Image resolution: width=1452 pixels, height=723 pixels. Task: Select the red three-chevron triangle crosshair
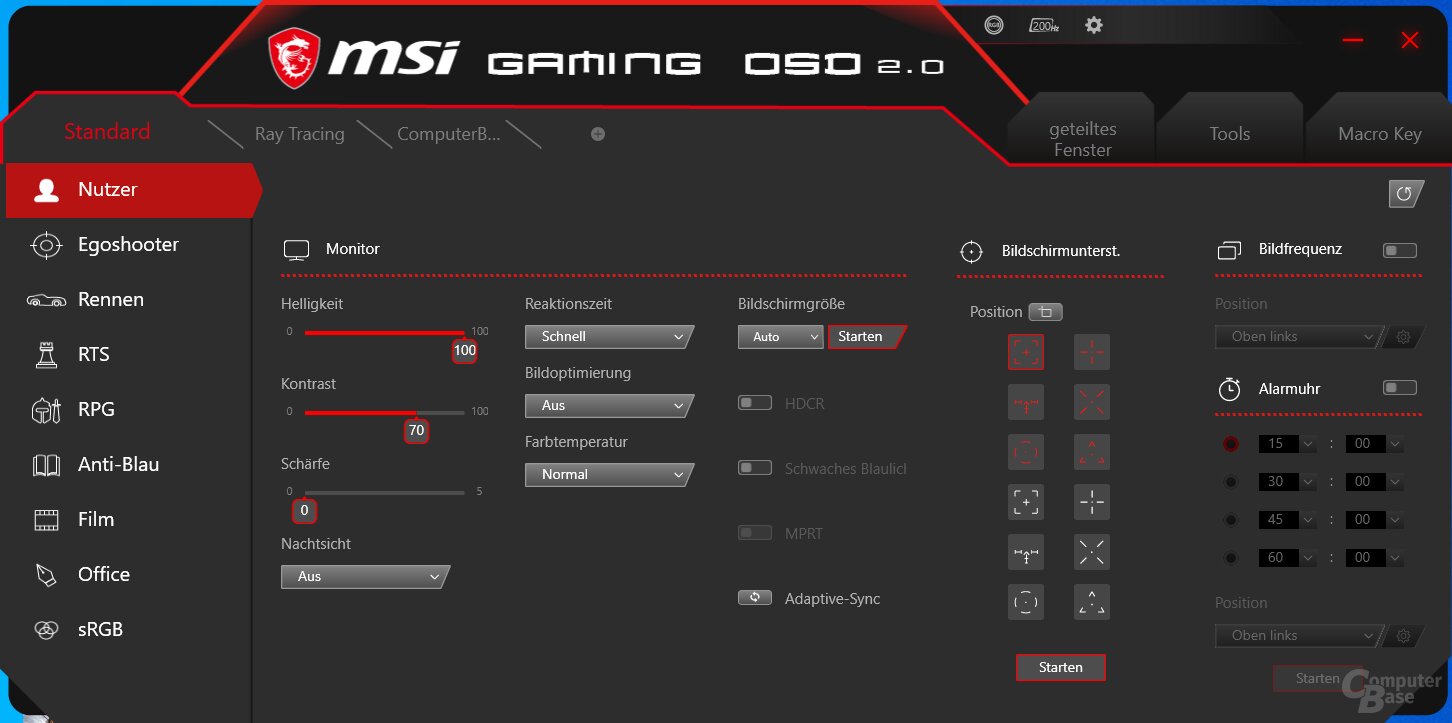1092,452
